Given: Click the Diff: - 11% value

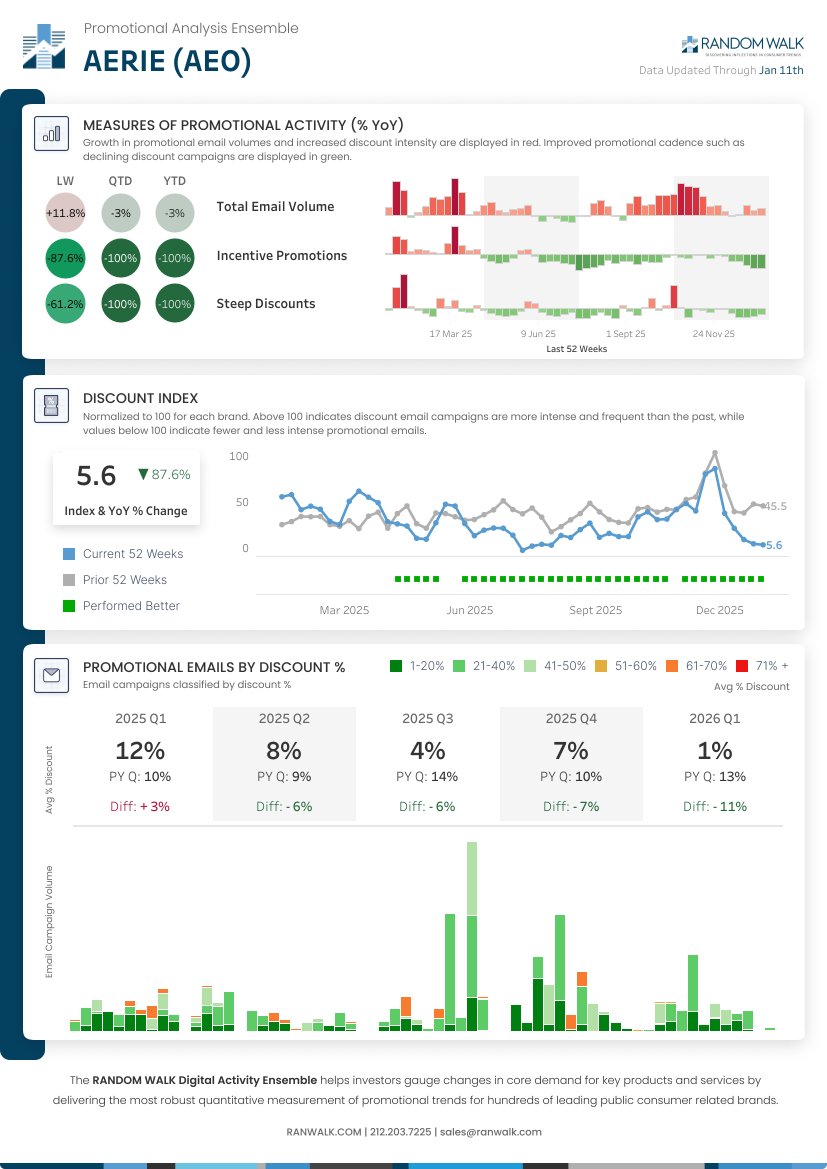Looking at the screenshot, I should click(x=714, y=807).
